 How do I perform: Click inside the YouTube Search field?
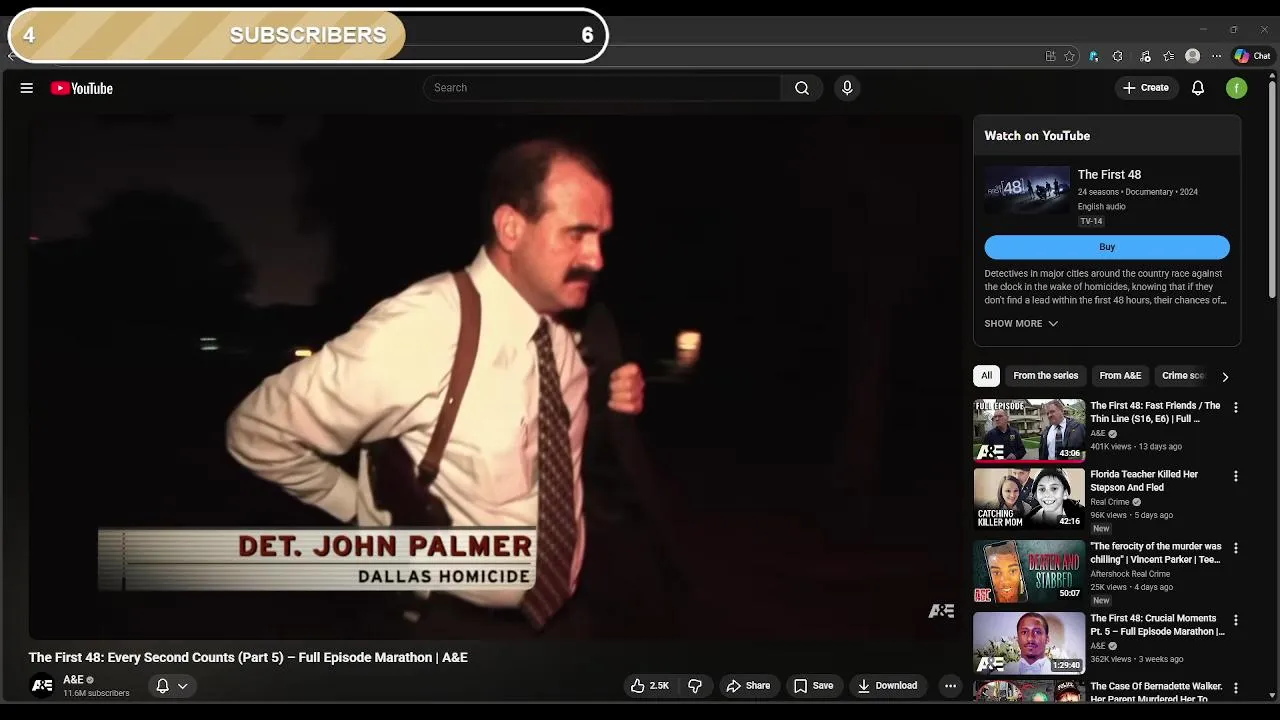602,88
